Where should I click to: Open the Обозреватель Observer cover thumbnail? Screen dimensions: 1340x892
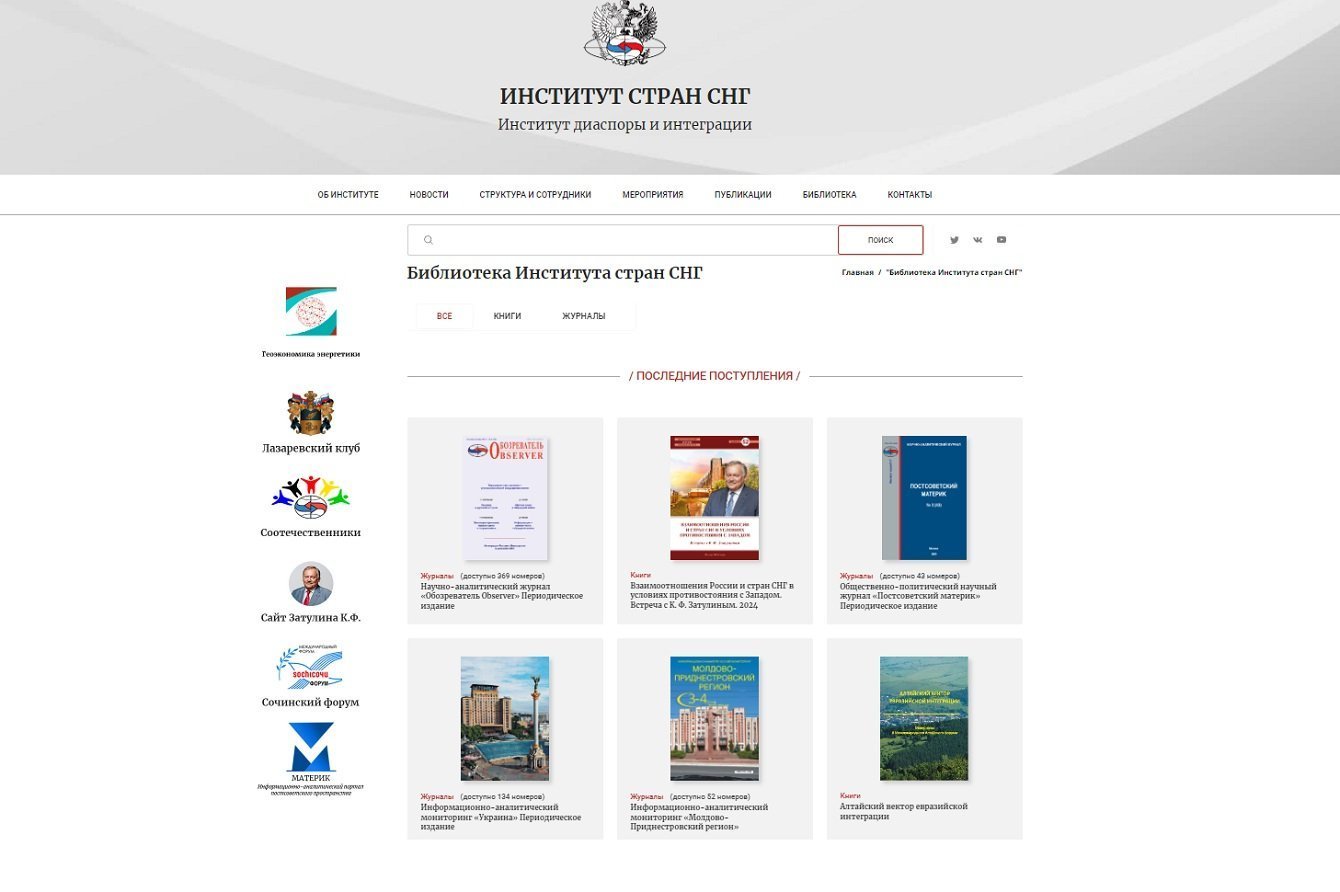505,498
